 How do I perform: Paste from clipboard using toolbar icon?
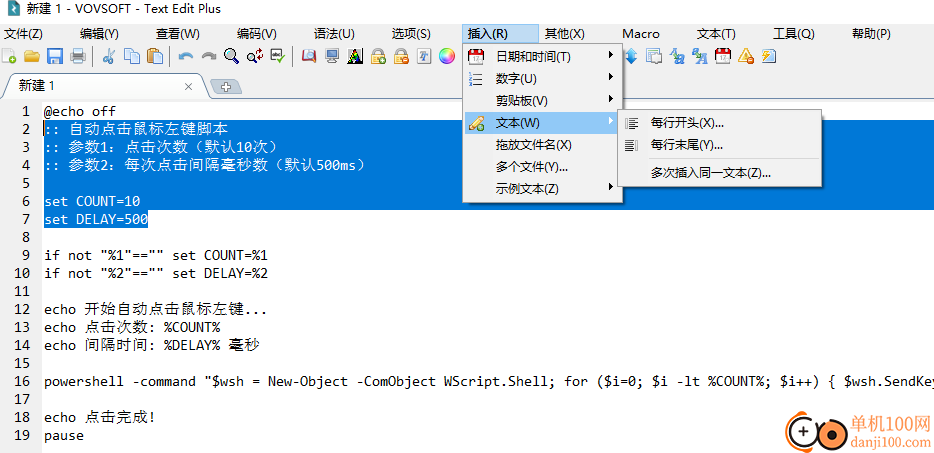(155, 57)
